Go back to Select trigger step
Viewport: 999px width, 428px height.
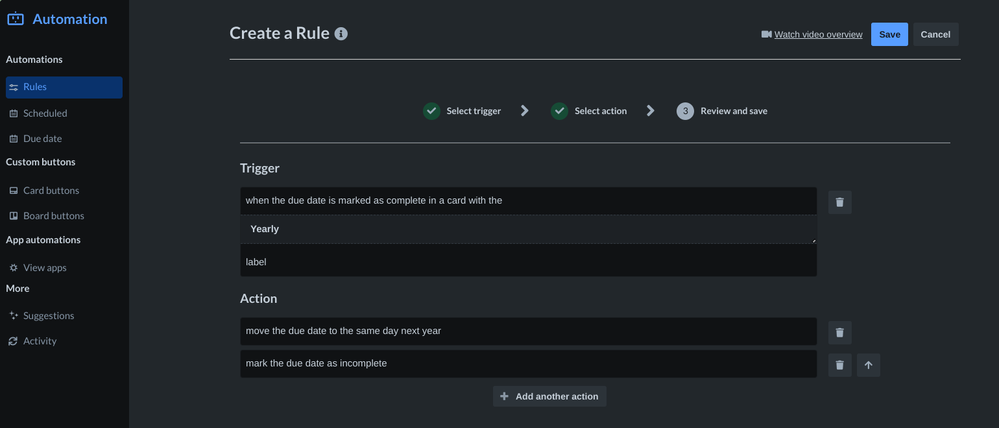coord(473,111)
